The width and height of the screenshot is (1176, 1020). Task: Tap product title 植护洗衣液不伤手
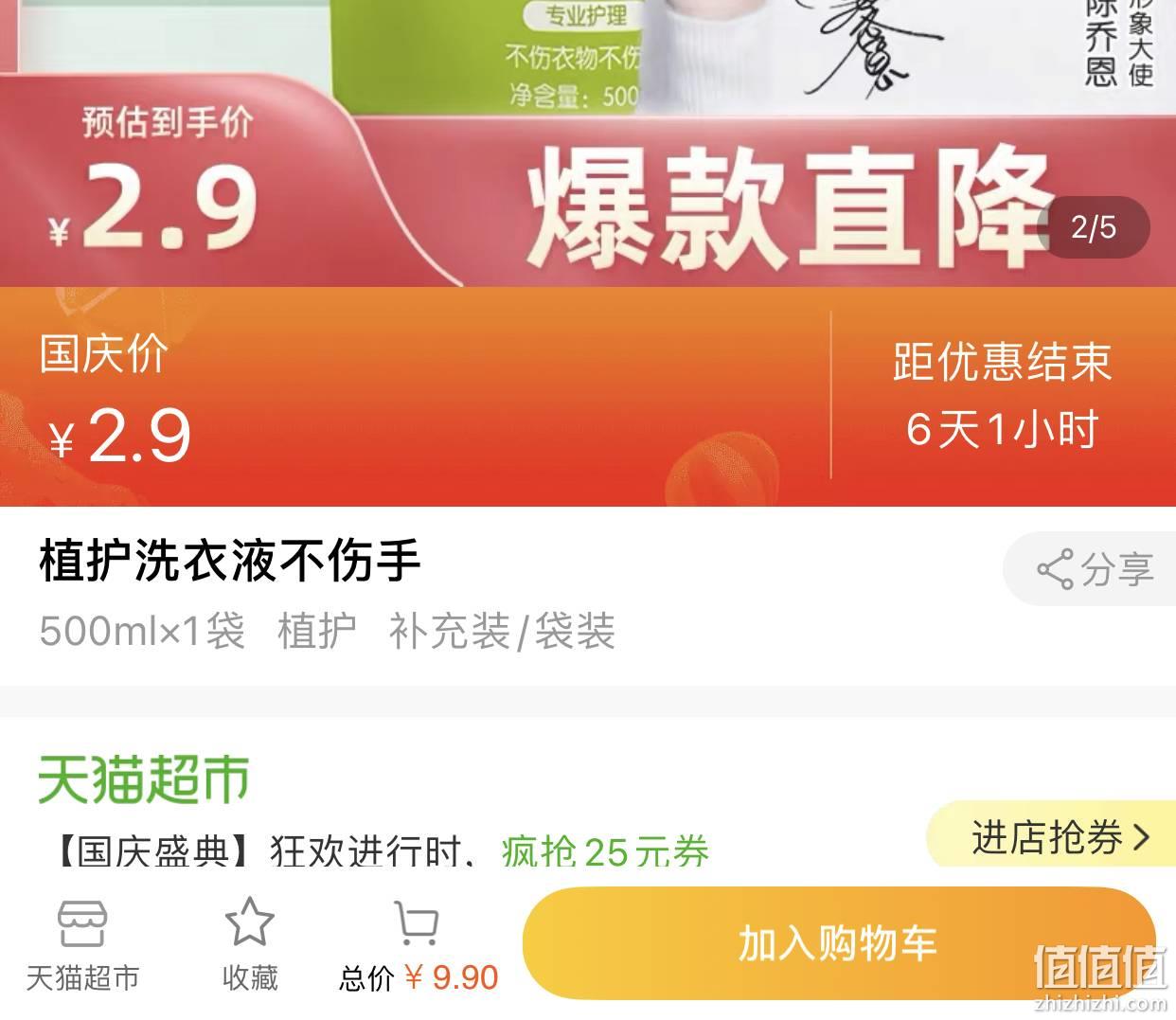[230, 561]
